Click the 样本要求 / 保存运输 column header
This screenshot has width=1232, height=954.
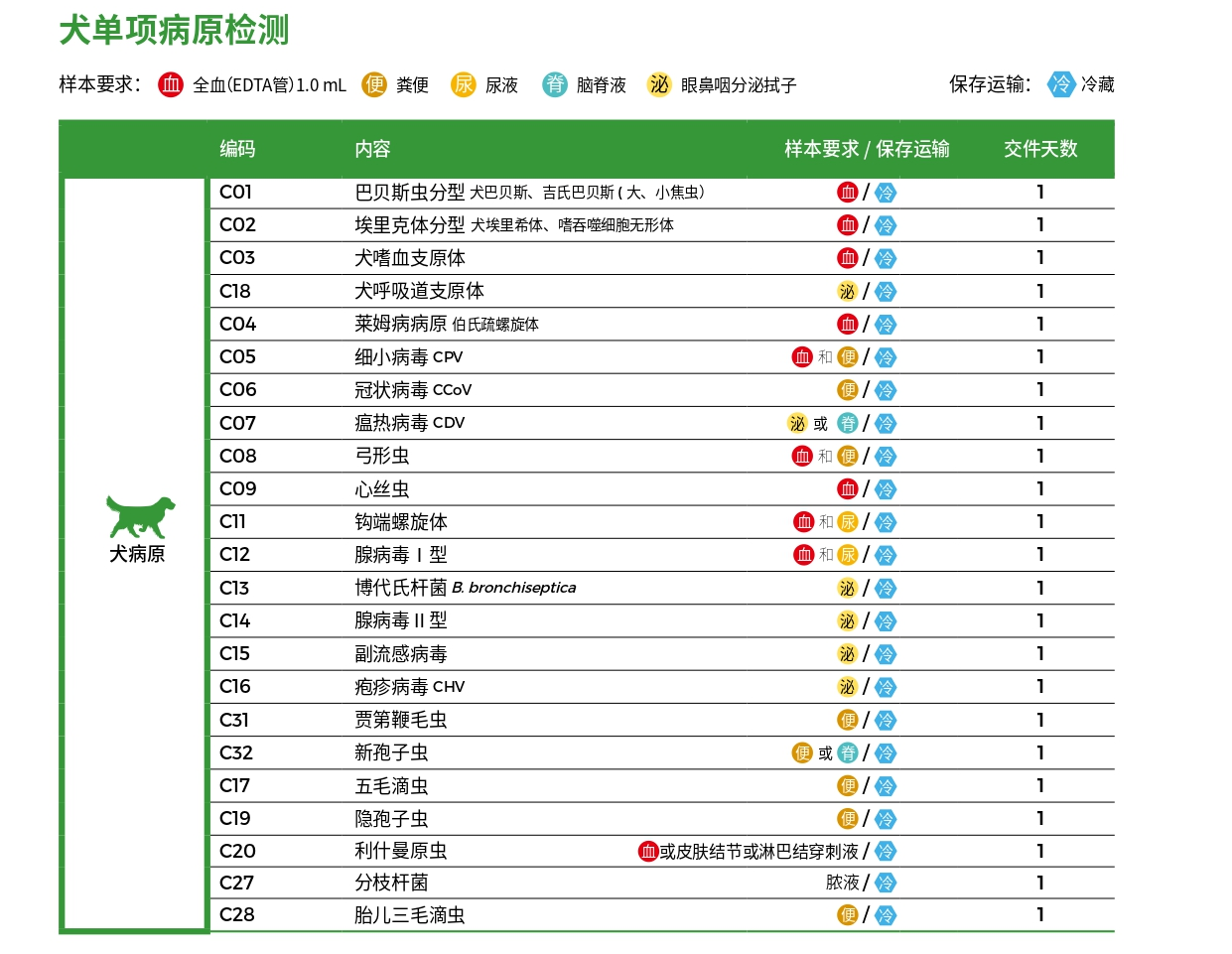[x=866, y=149]
